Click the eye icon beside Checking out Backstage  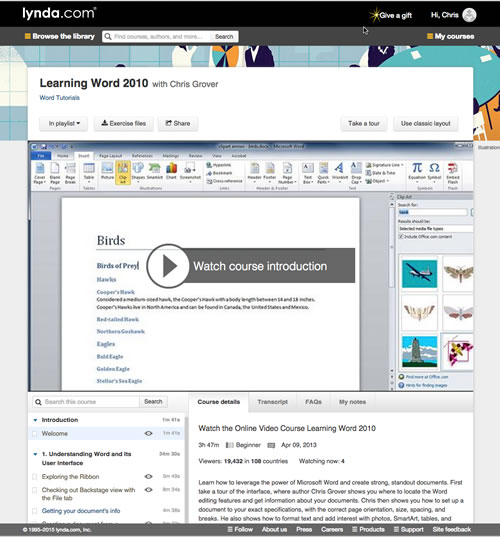click(148, 490)
